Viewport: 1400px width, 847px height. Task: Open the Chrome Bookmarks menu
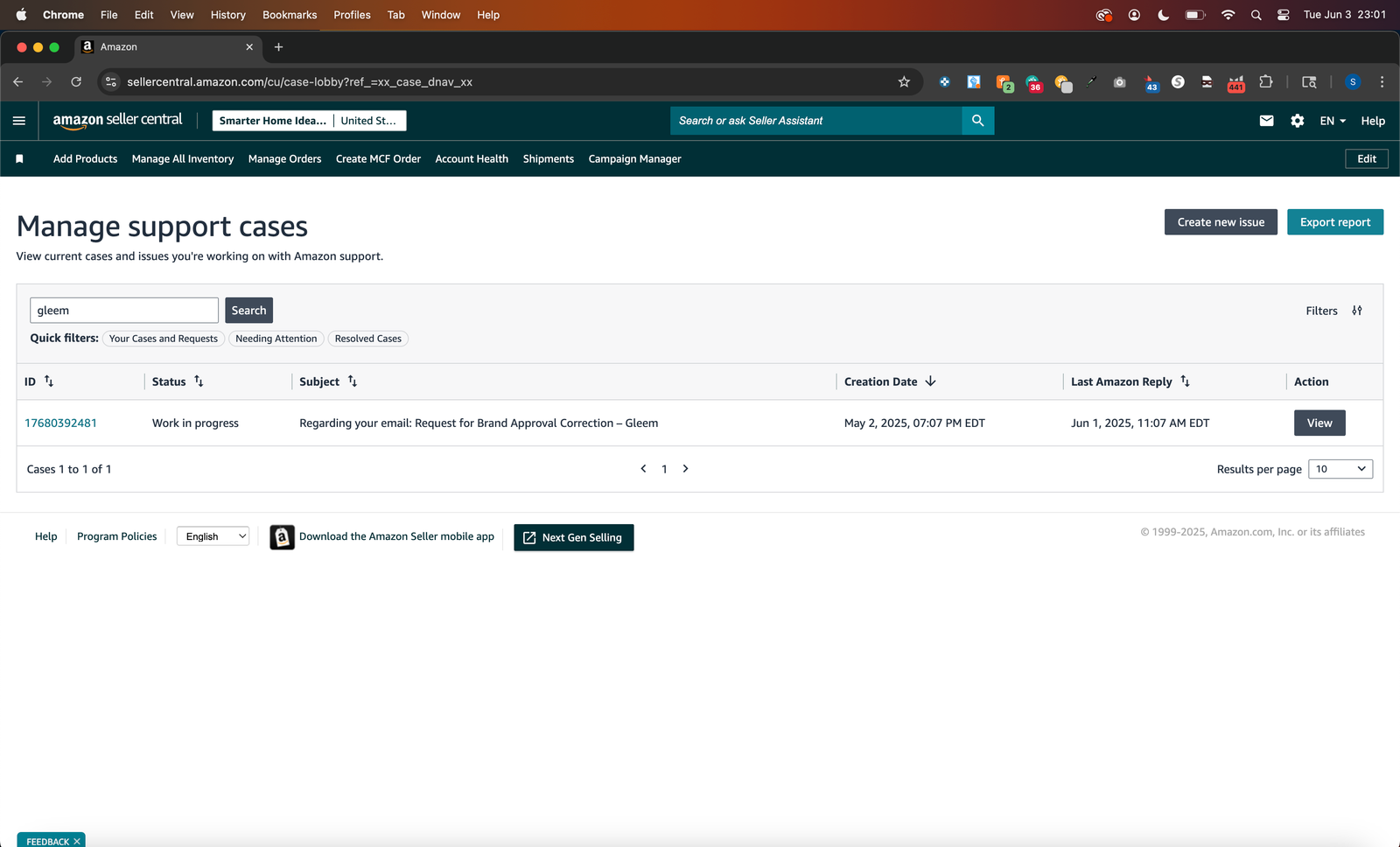[x=290, y=15]
